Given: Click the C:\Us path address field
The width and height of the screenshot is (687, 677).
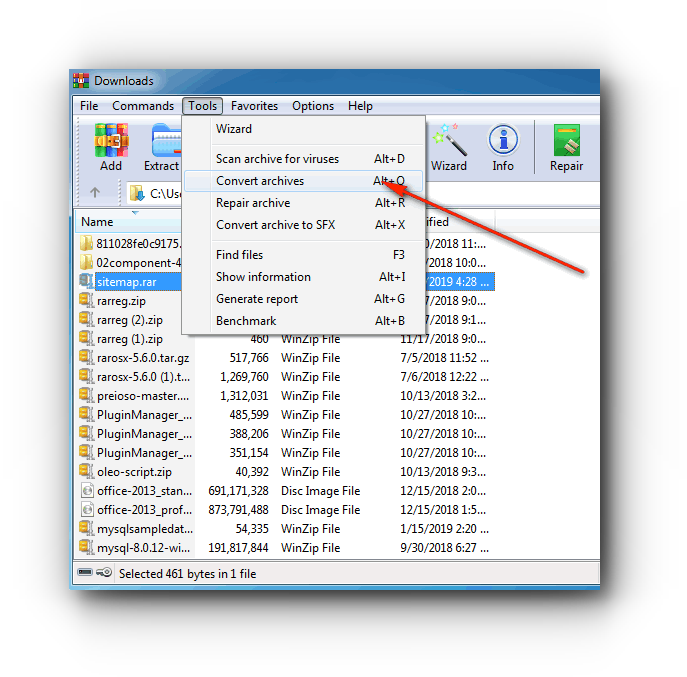Looking at the screenshot, I should coord(166,193).
